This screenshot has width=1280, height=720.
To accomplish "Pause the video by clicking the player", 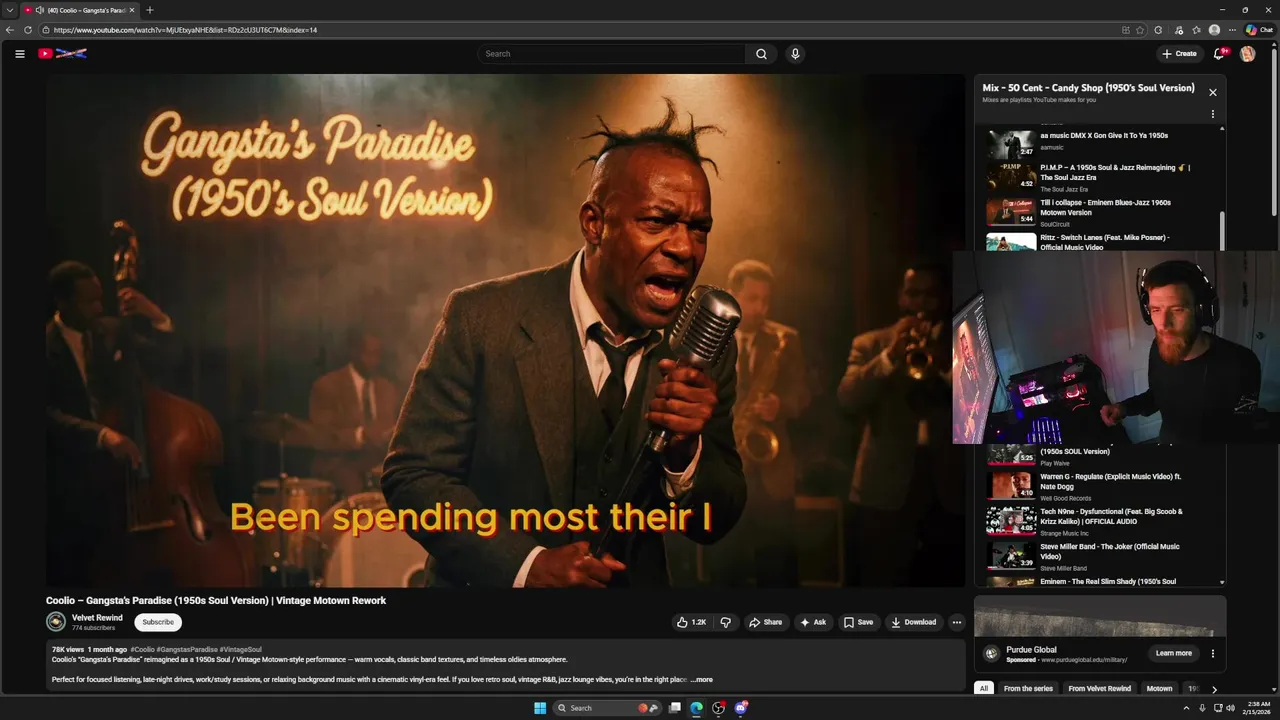I will tap(505, 330).
